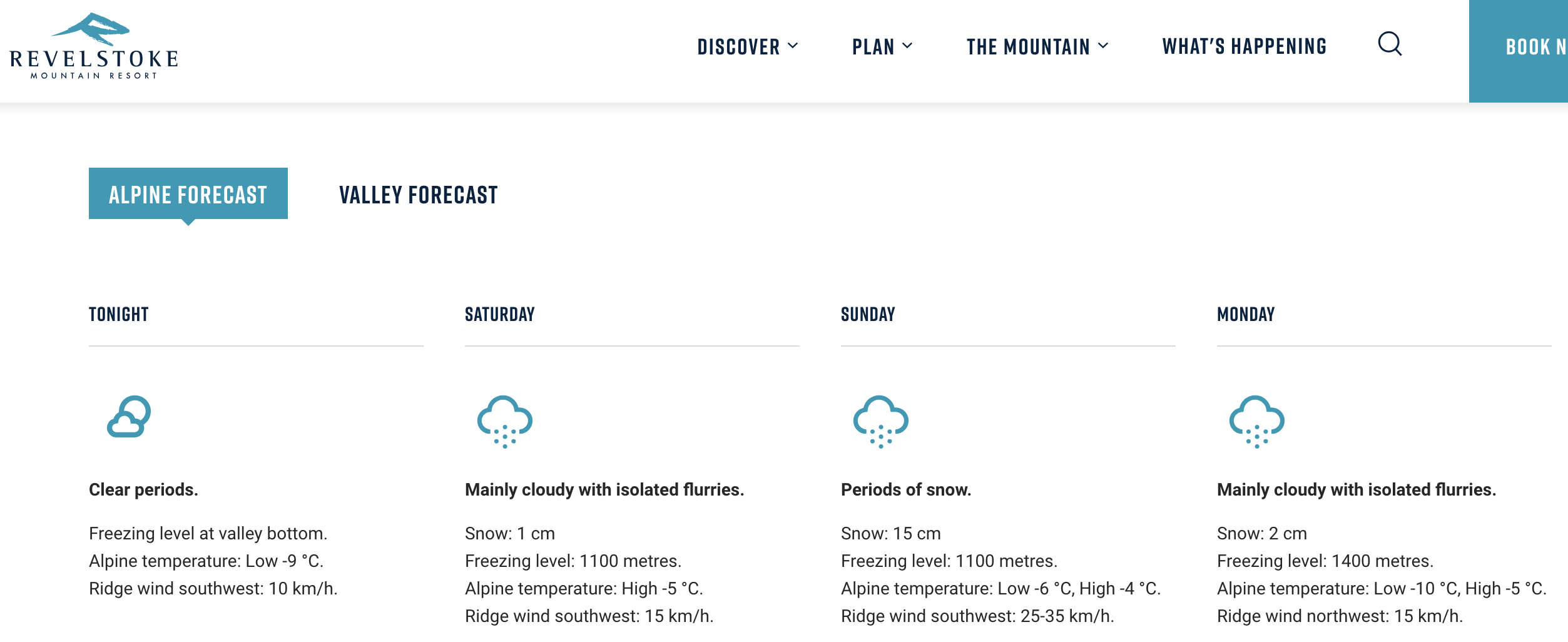Click the Tonight clear periods weather icon

(129, 417)
